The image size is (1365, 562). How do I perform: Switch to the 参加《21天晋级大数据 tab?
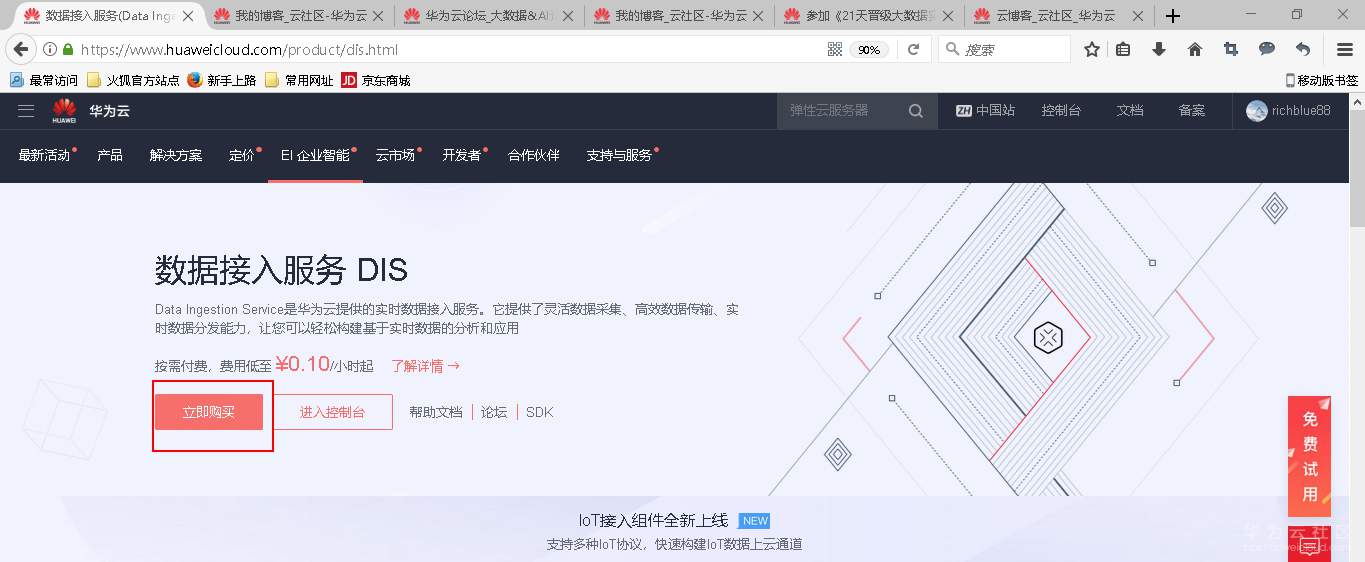click(869, 16)
